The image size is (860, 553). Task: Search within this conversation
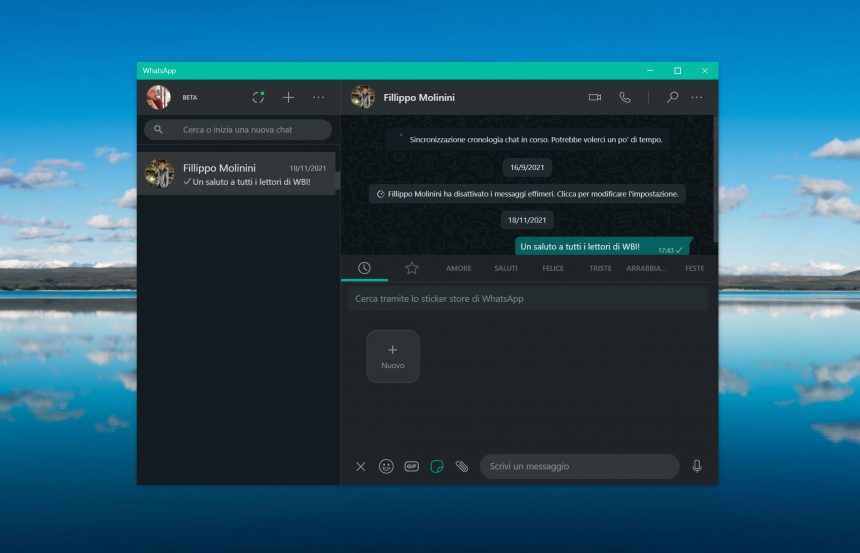[672, 98]
